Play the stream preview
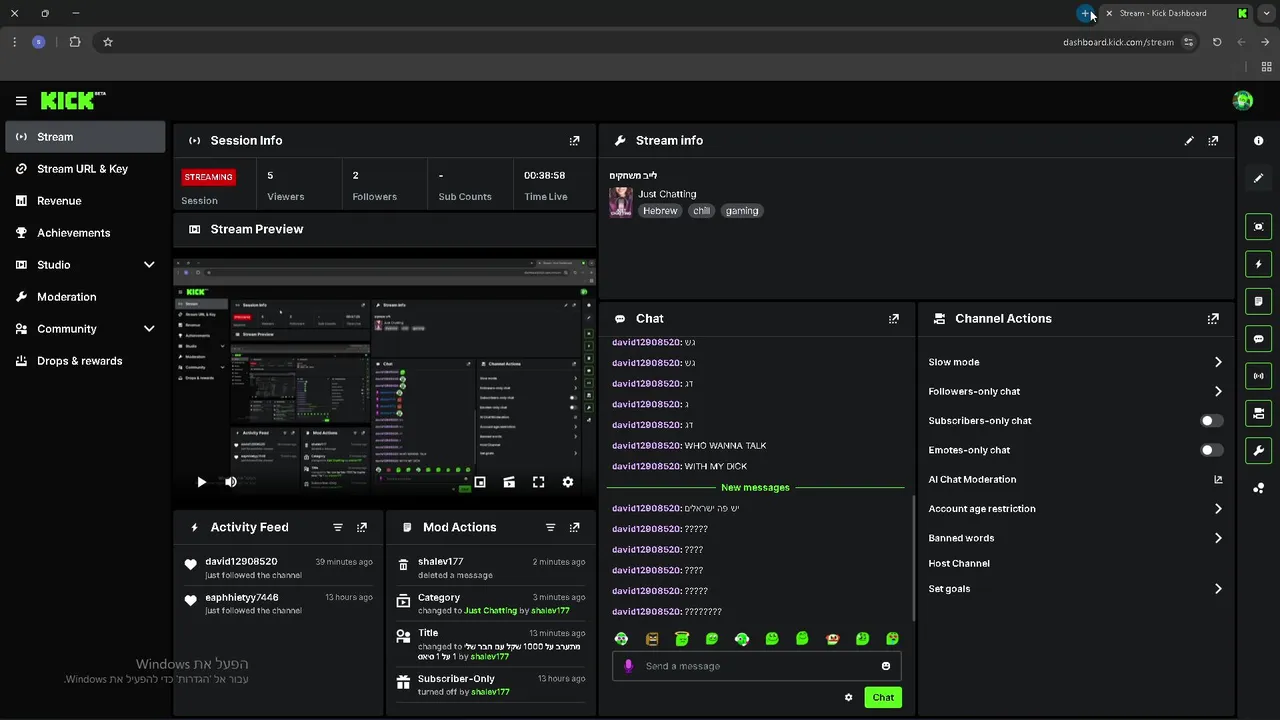This screenshot has height=720, width=1280. tap(201, 482)
